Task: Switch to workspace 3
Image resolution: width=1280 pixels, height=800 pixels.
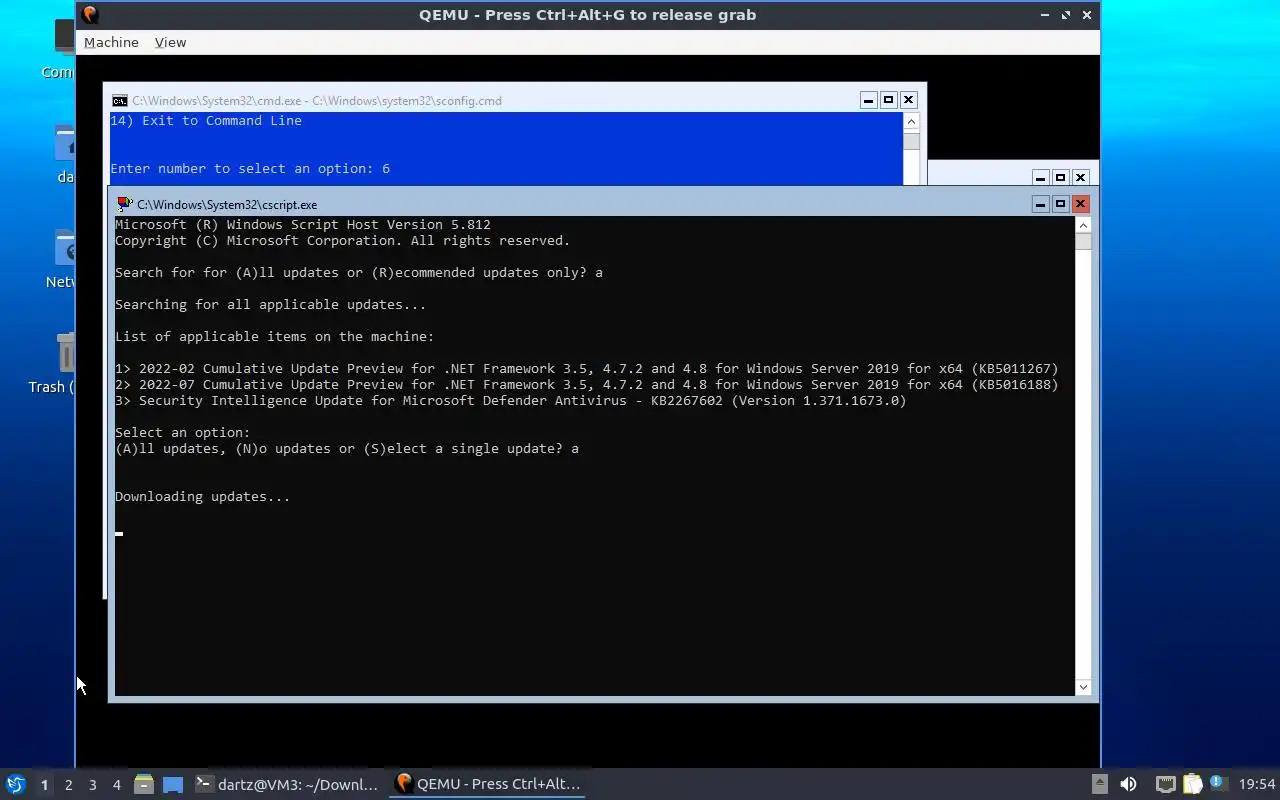Action: coord(92,785)
